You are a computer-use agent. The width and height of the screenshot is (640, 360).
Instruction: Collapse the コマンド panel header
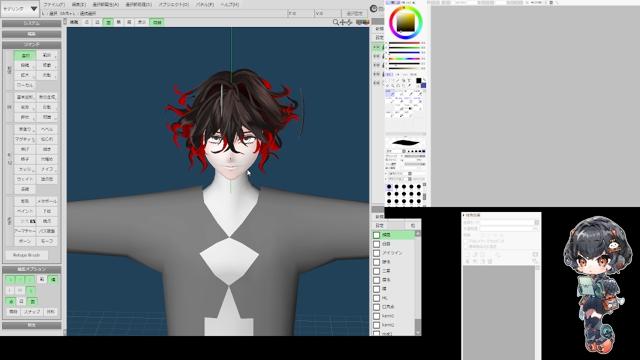click(x=31, y=44)
